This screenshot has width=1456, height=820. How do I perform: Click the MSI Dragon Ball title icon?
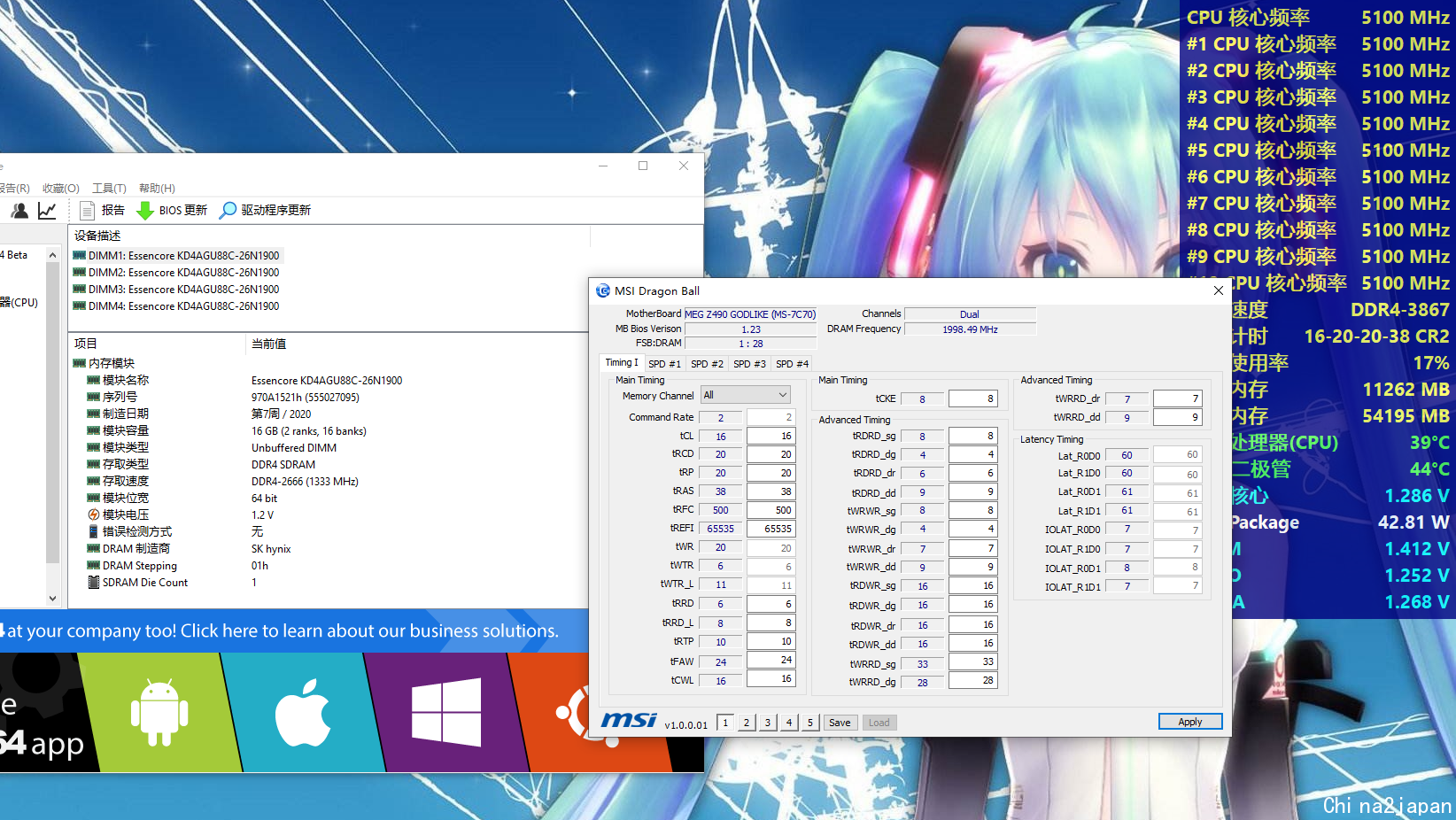point(603,290)
